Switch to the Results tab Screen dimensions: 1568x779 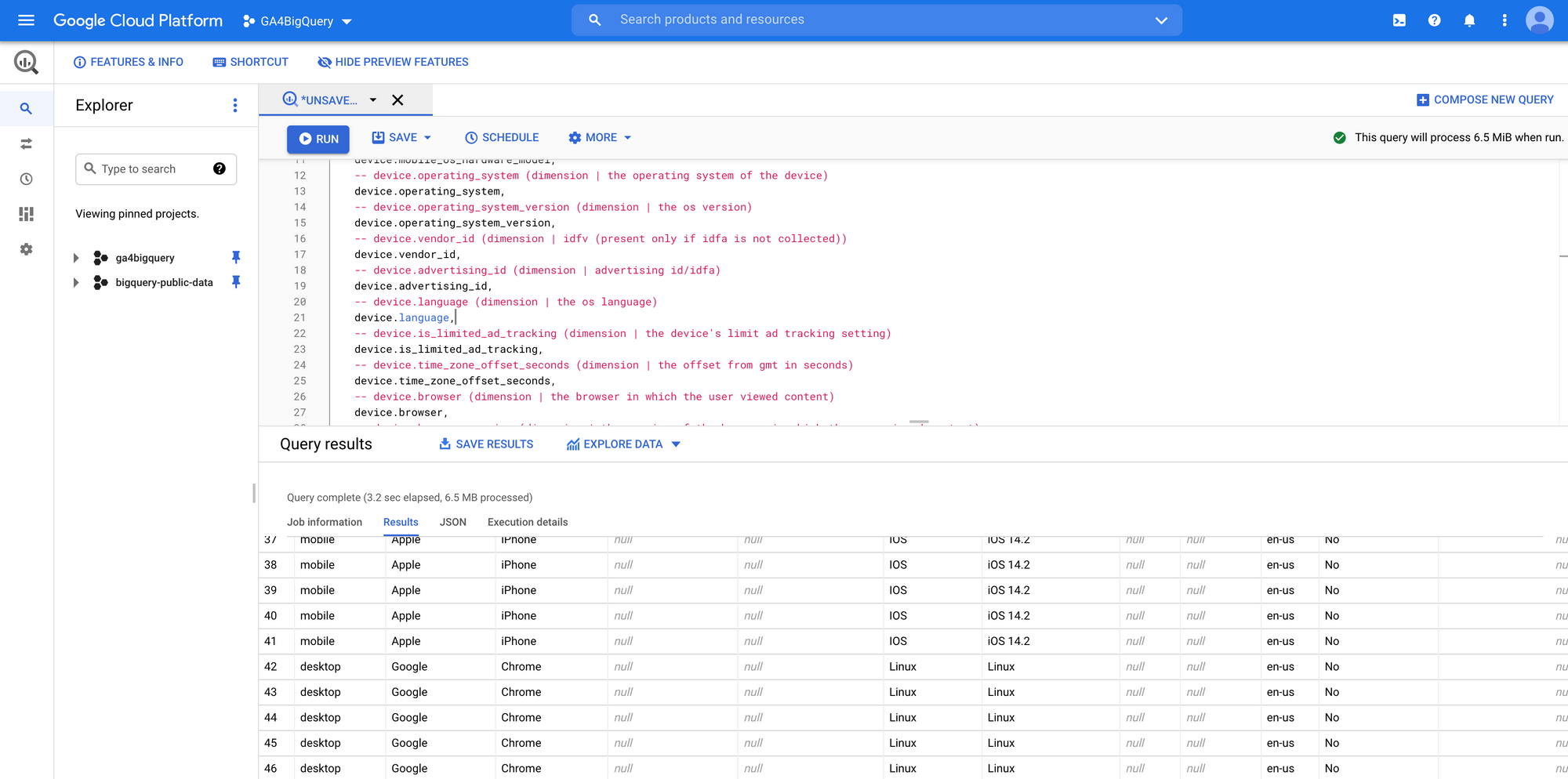pyautogui.click(x=401, y=522)
